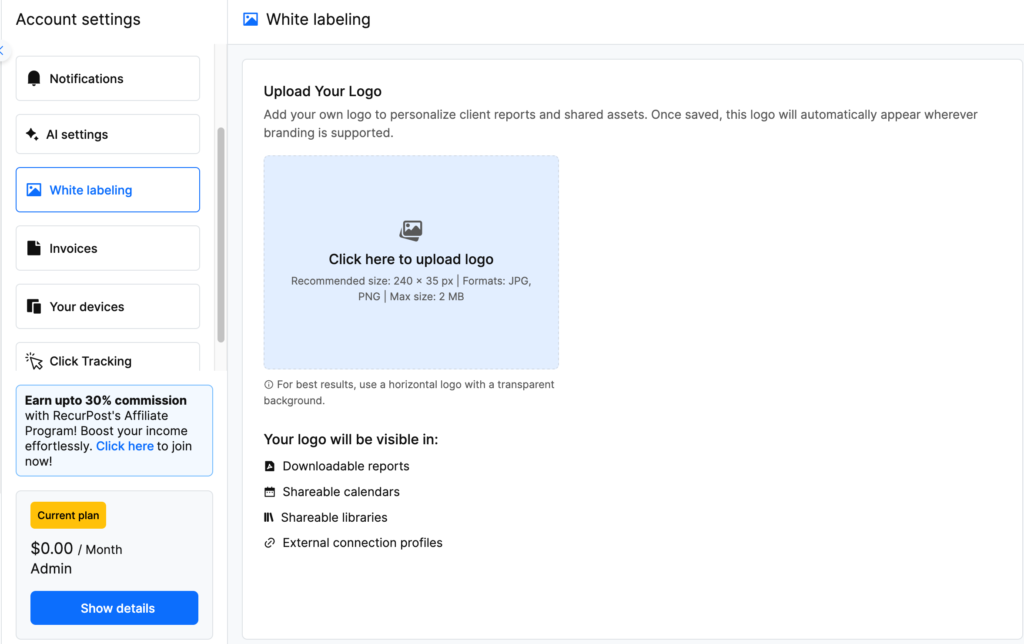Click the White labeling image icon in sidebar
This screenshot has height=644, width=1024.
click(x=34, y=190)
